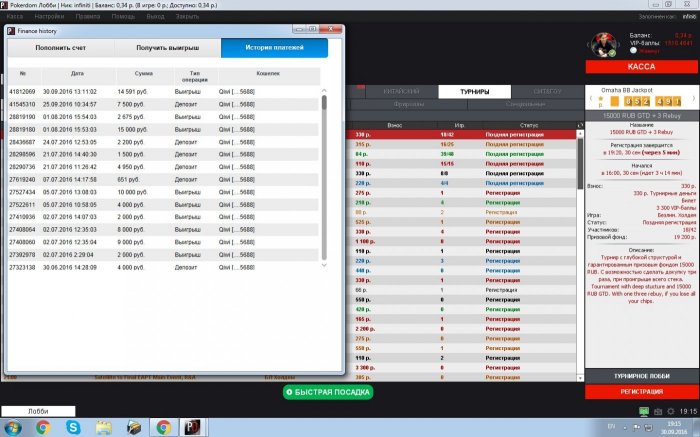Viewport: 700px width, 437px height.
Task: Click the Закрыть menu item
Action: pyautogui.click(x=187, y=17)
